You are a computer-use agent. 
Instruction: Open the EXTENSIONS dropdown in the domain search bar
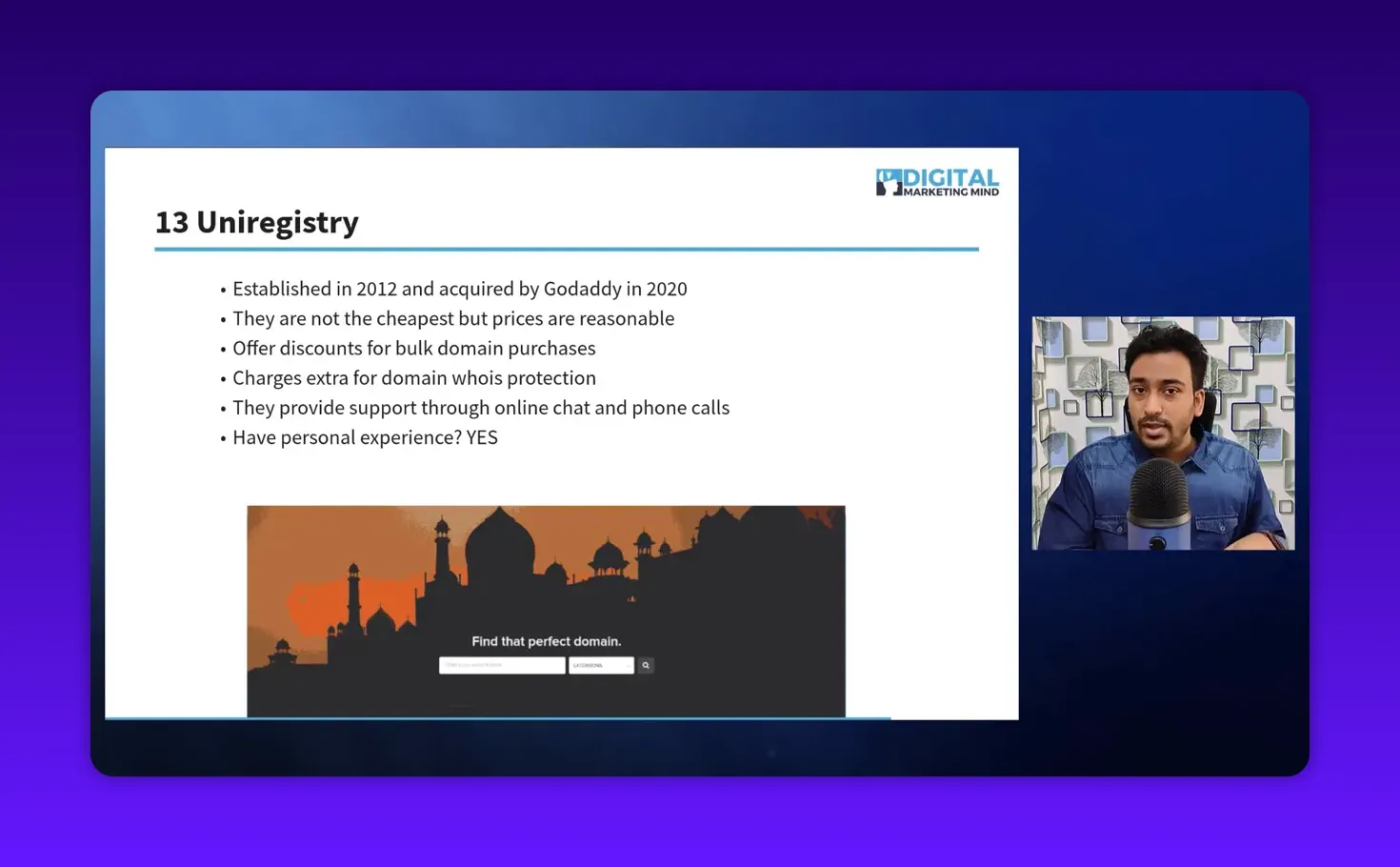[598, 664]
